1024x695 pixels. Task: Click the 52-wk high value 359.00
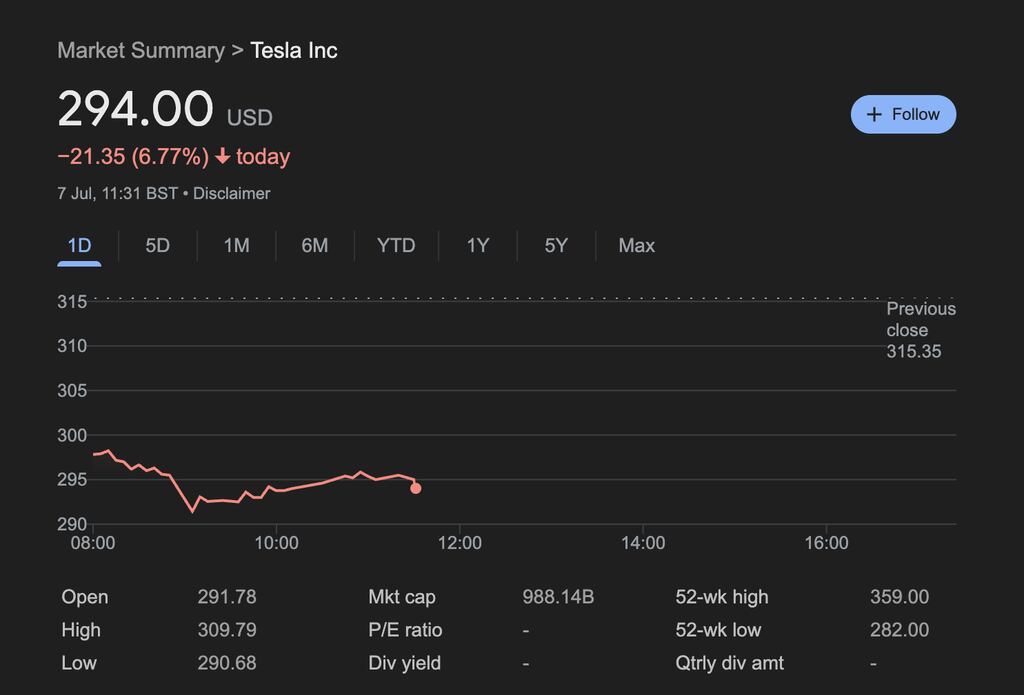pos(899,597)
